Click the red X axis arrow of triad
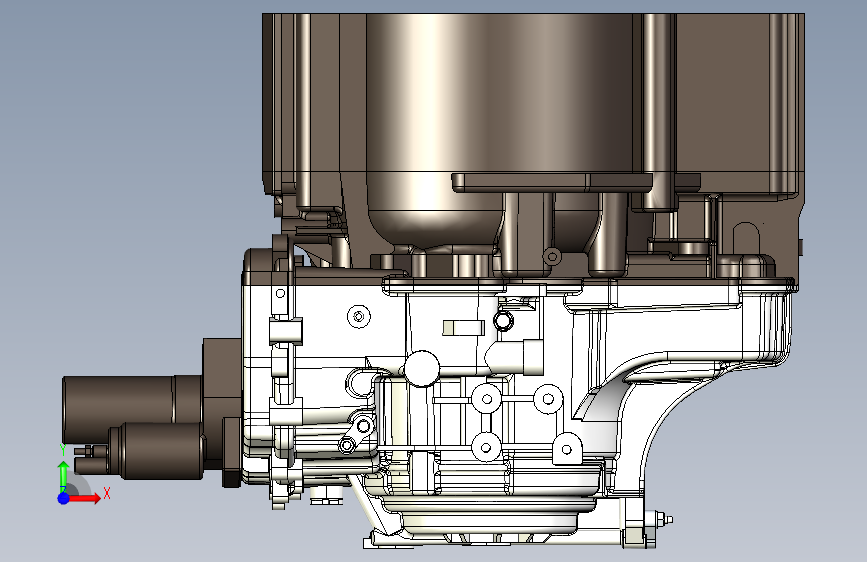Screen dimensions: 867x562 pos(85,498)
